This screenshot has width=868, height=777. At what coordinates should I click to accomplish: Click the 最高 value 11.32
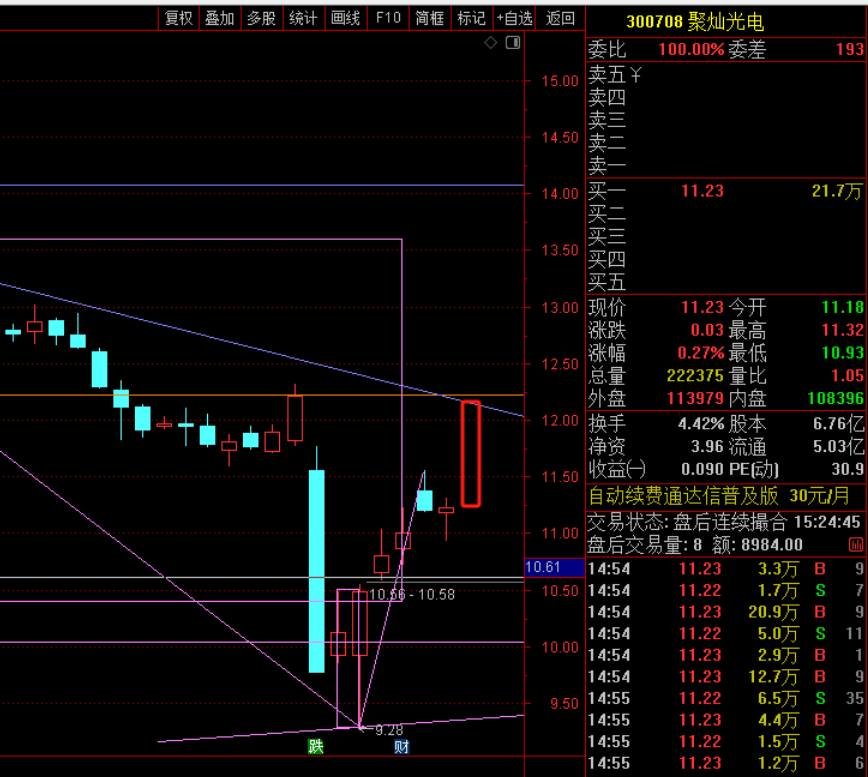coord(843,330)
